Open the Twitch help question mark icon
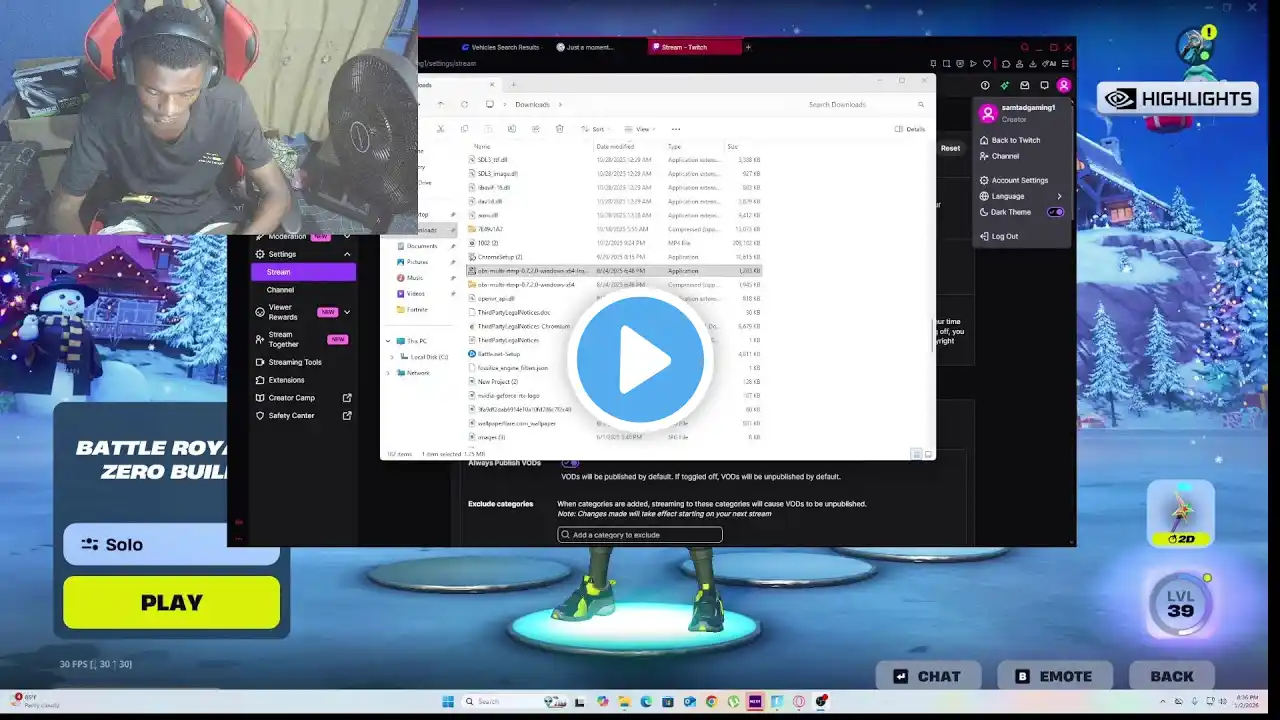Image resolution: width=1280 pixels, height=720 pixels. (985, 86)
